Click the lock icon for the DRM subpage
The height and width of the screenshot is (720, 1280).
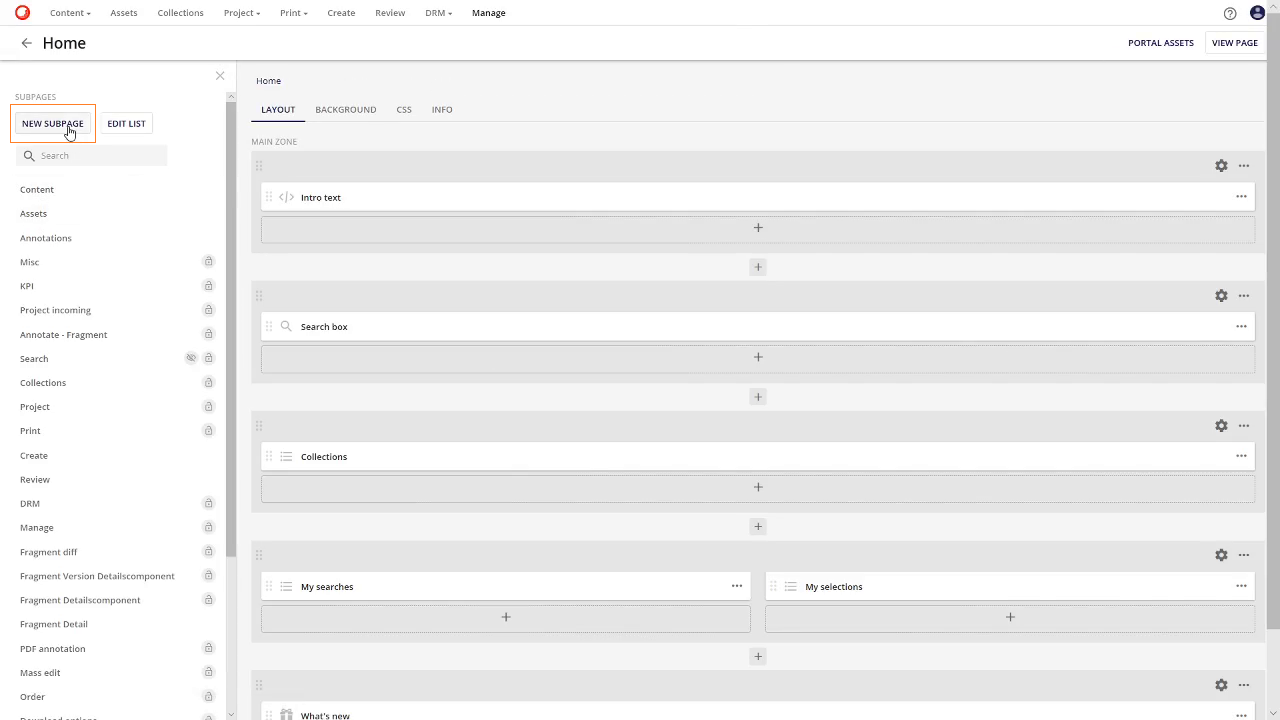[208, 503]
